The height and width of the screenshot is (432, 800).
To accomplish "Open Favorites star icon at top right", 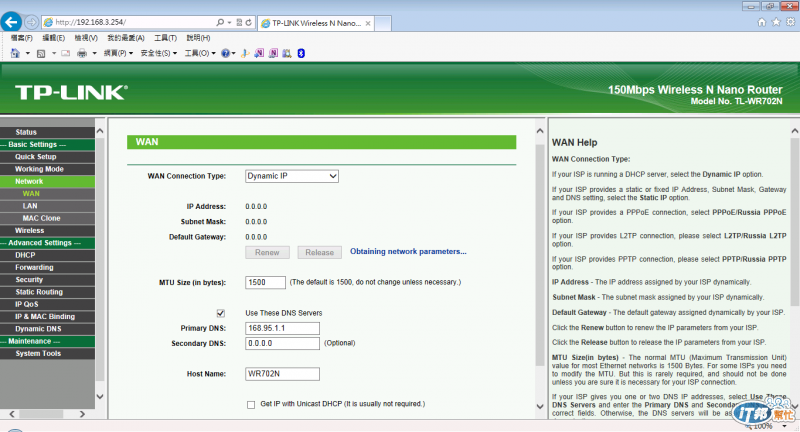I will point(776,22).
